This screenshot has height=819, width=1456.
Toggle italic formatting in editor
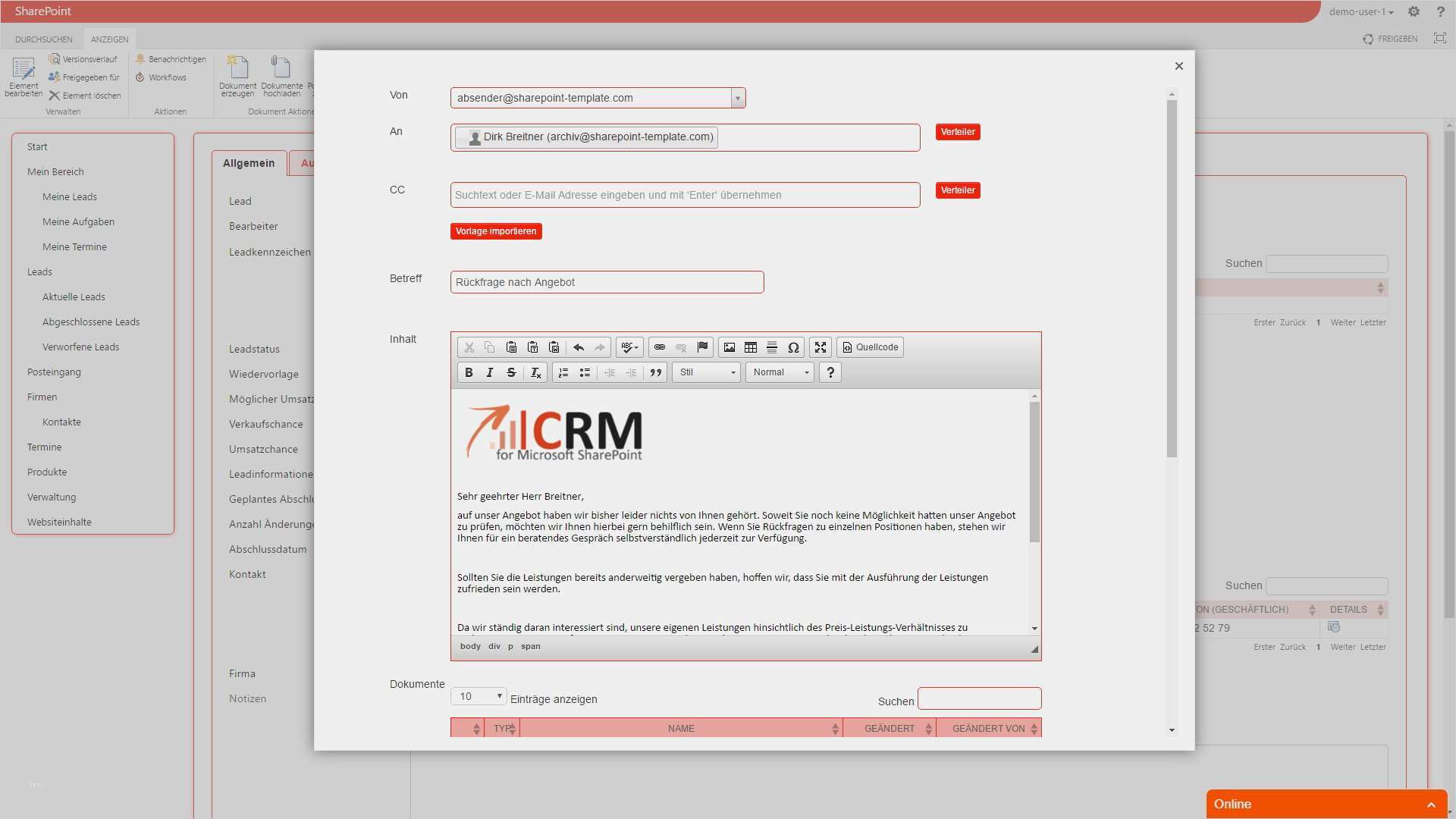pos(490,372)
